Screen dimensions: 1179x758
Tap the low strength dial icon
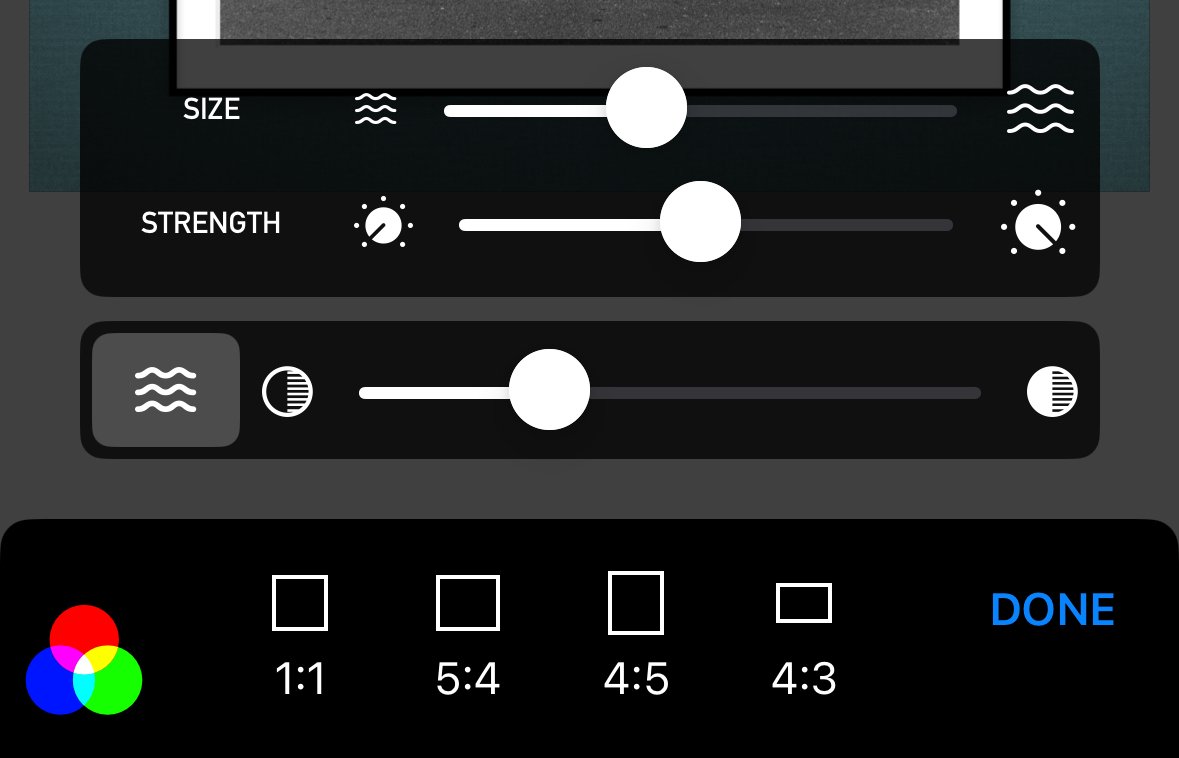coord(383,223)
